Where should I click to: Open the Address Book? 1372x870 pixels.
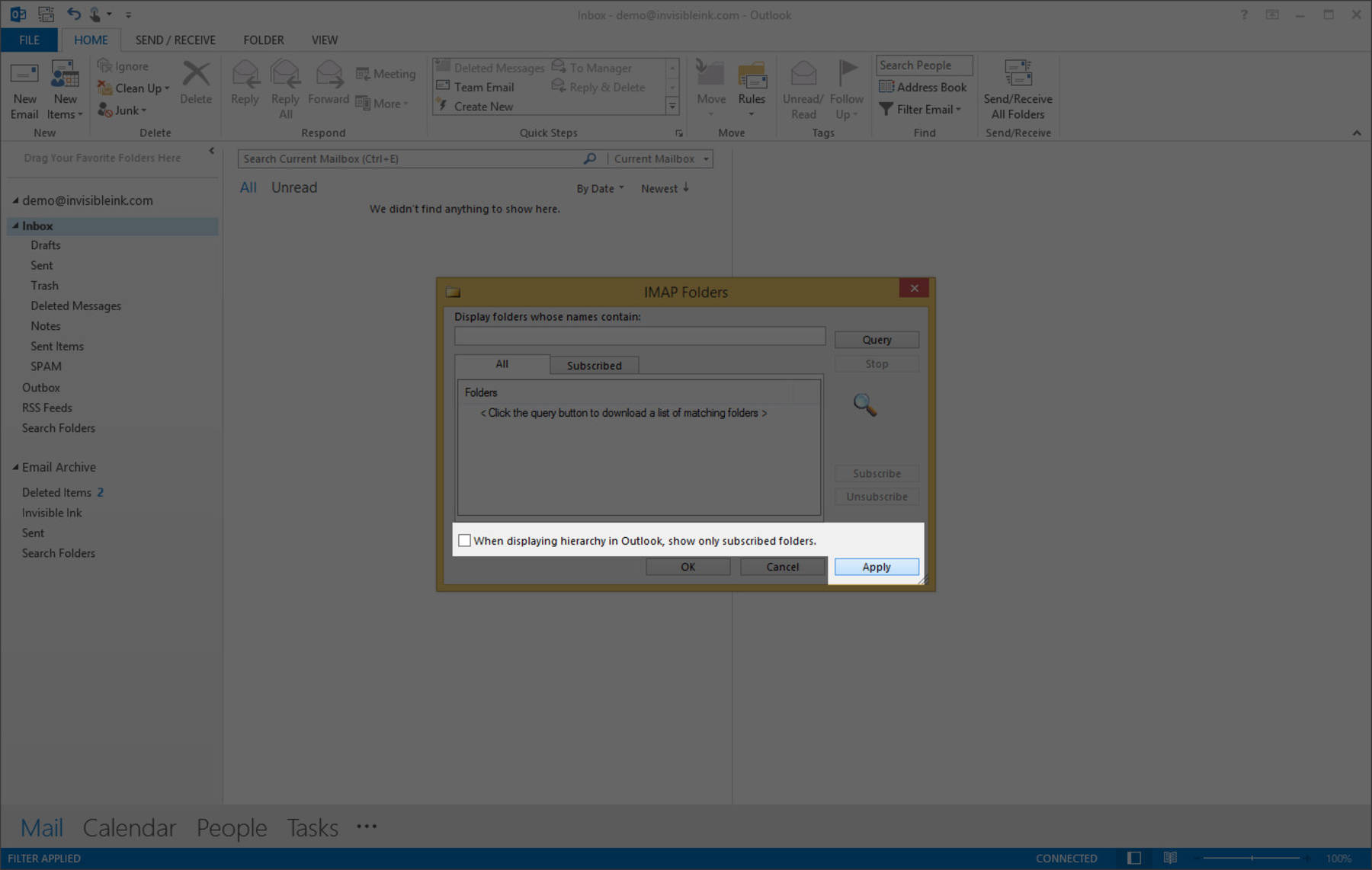click(923, 87)
